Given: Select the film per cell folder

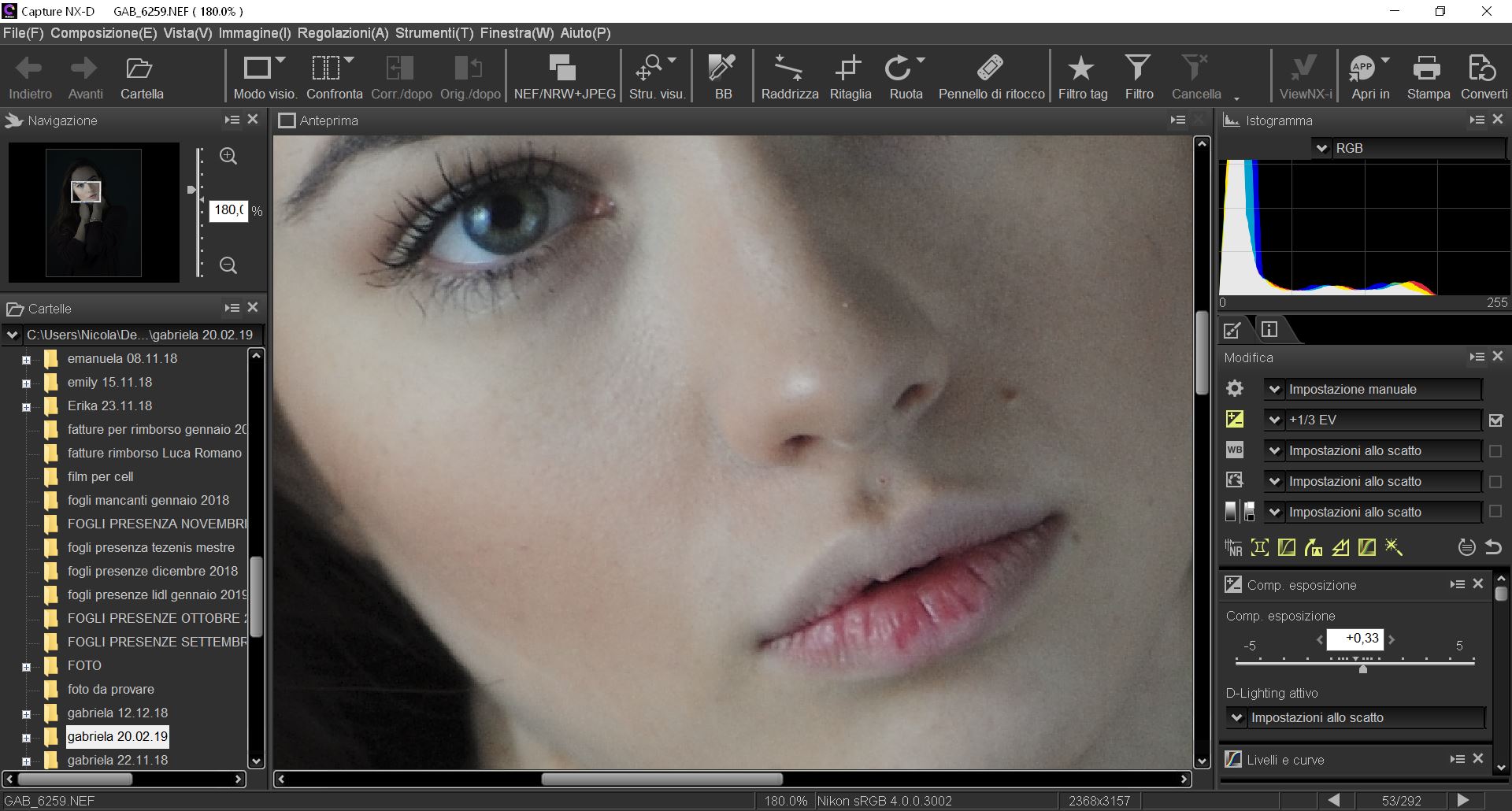Looking at the screenshot, I should pos(100,476).
